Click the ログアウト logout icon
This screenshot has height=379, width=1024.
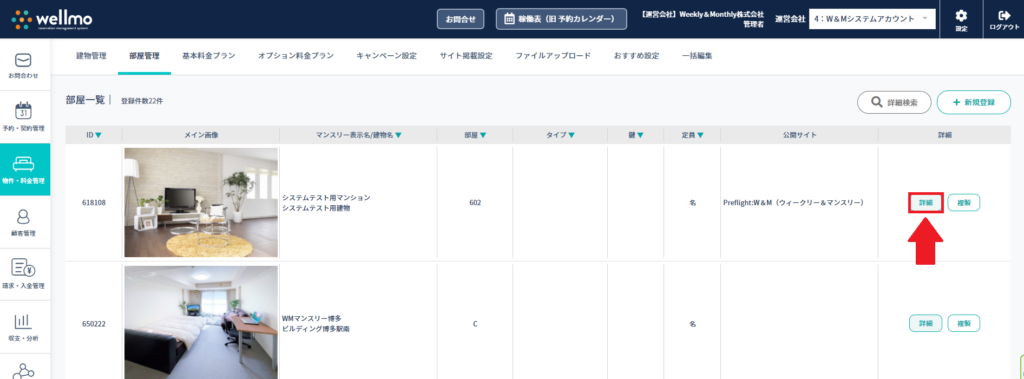(1004, 20)
